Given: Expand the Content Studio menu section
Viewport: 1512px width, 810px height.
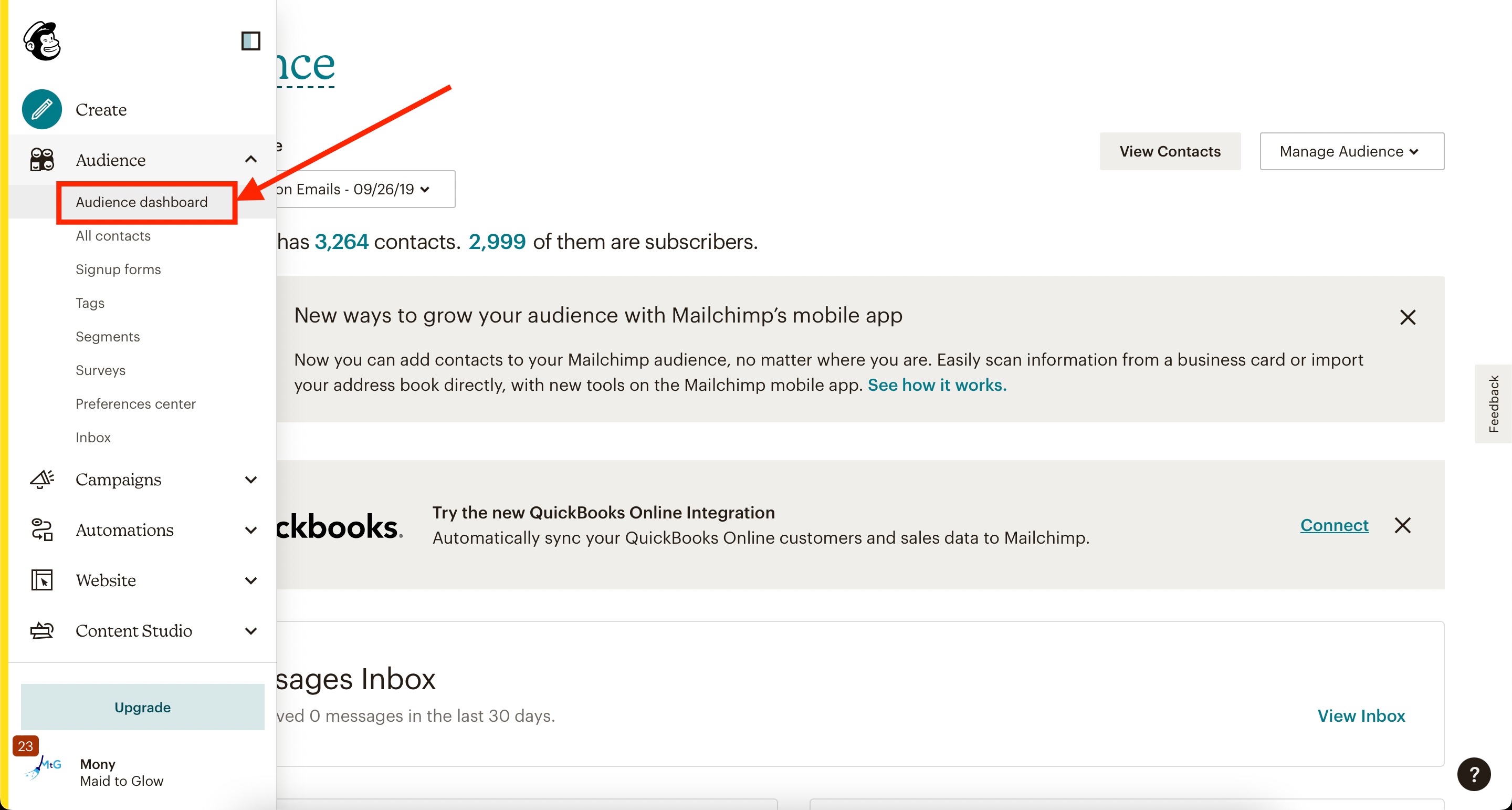Looking at the screenshot, I should [250, 631].
